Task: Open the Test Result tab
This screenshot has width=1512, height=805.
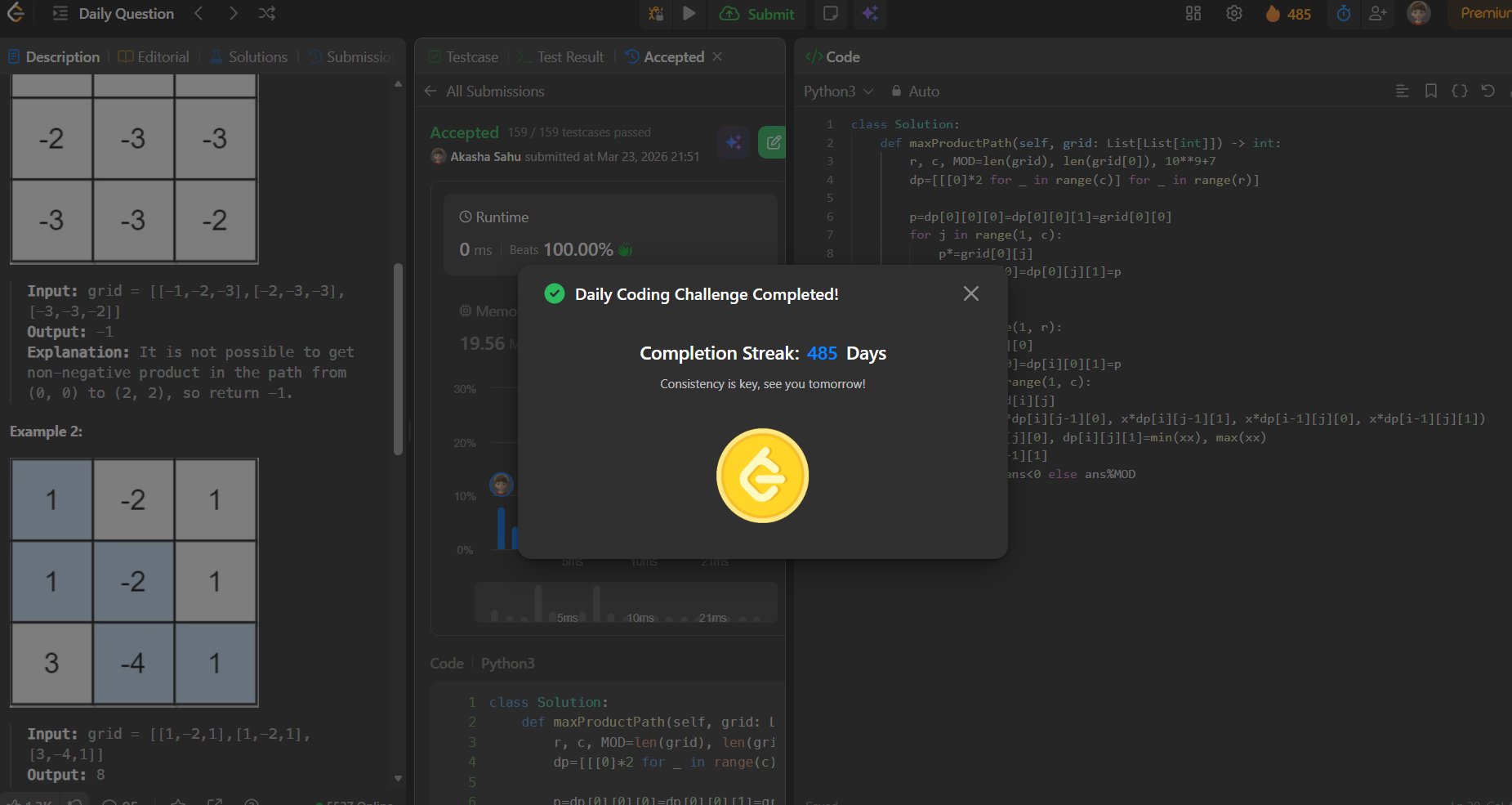Action: click(x=569, y=57)
